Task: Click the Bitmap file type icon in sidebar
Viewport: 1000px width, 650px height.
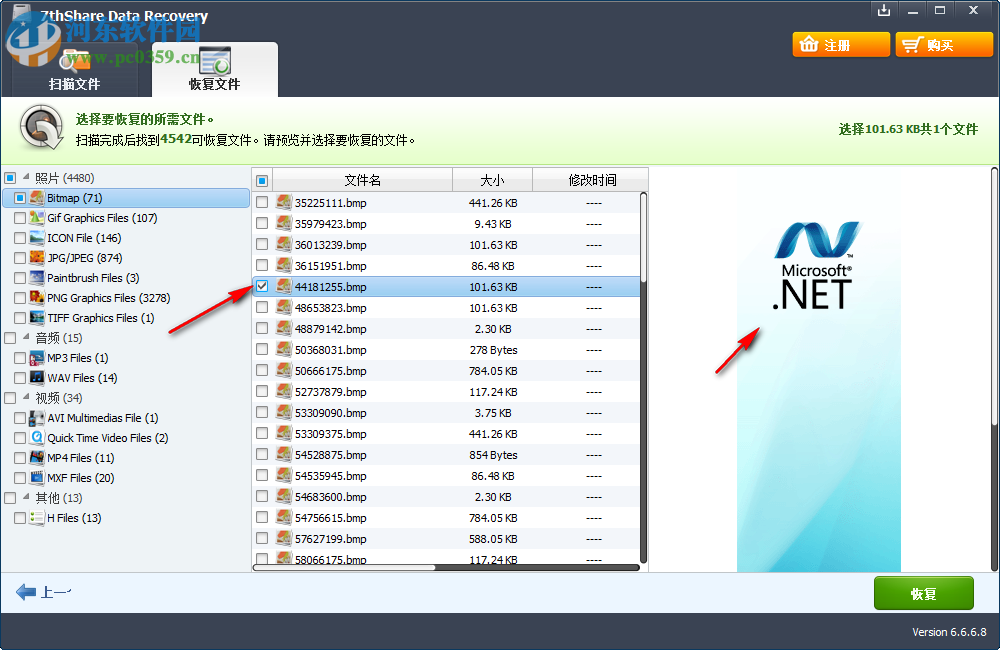Action: pos(35,198)
